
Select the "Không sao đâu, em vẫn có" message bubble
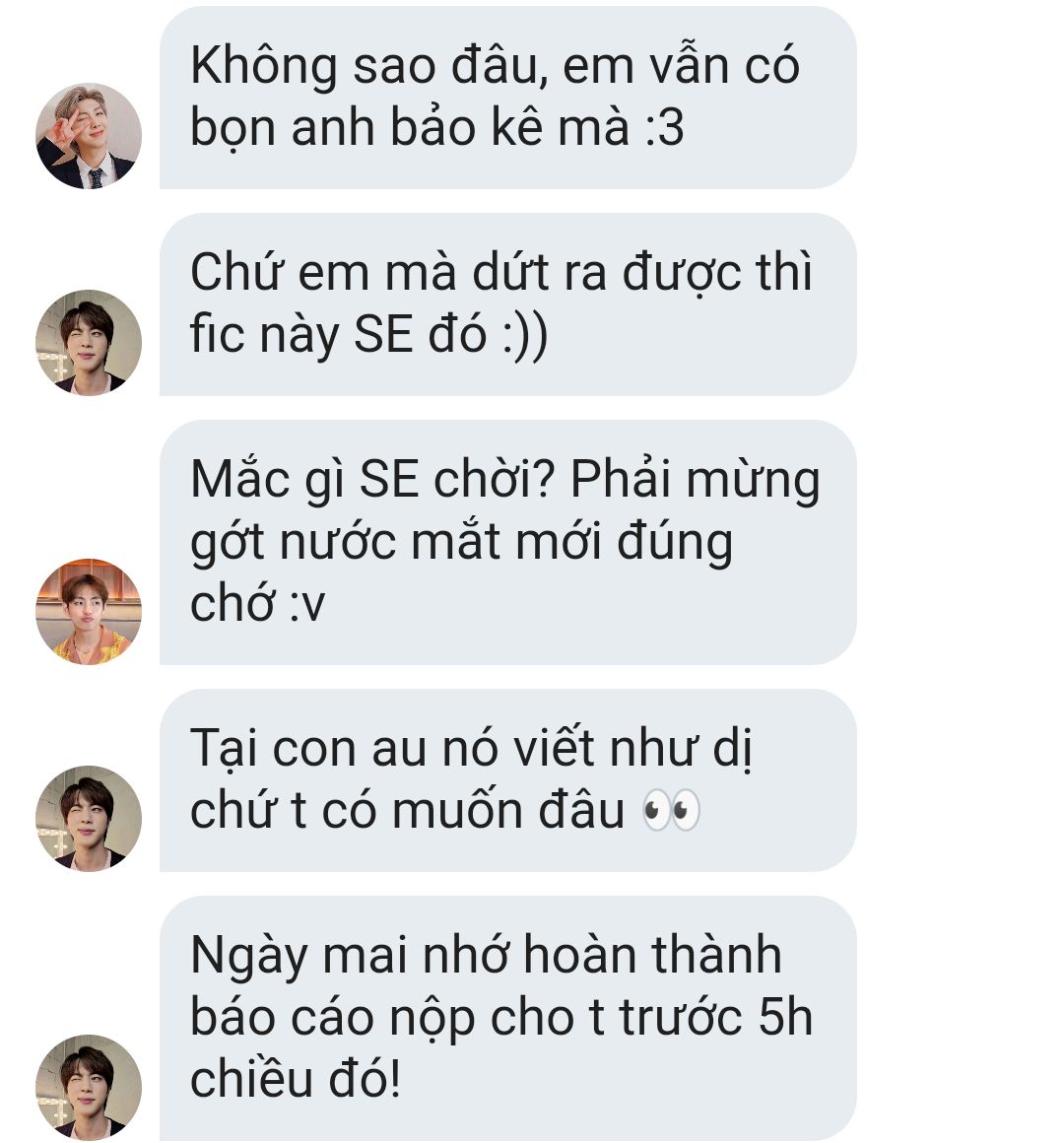508,98
